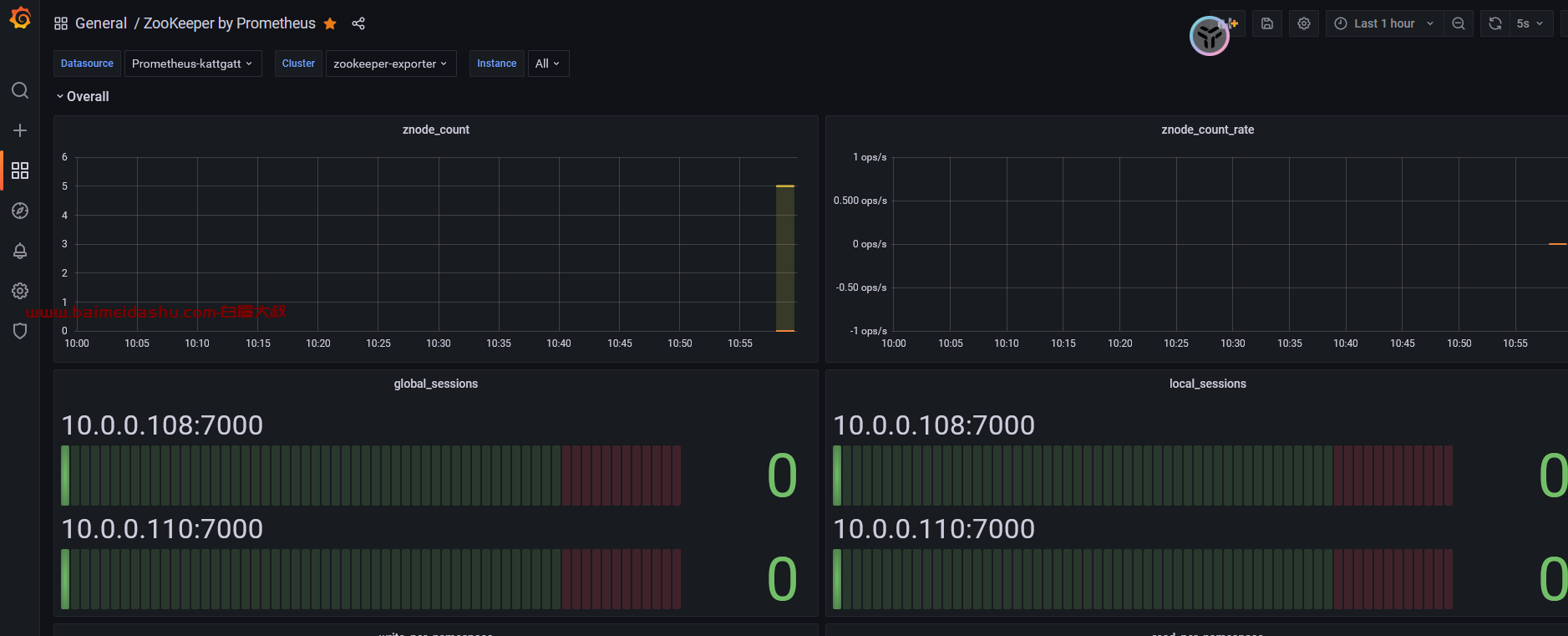The height and width of the screenshot is (636, 1568).
Task: Open the Search dashboards icon in sidebar
Action: tap(20, 90)
